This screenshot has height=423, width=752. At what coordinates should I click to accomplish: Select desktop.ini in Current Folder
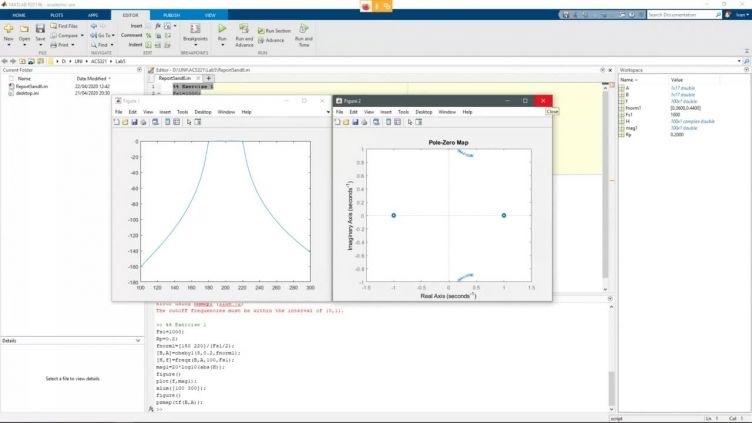pyautogui.click(x=27, y=93)
